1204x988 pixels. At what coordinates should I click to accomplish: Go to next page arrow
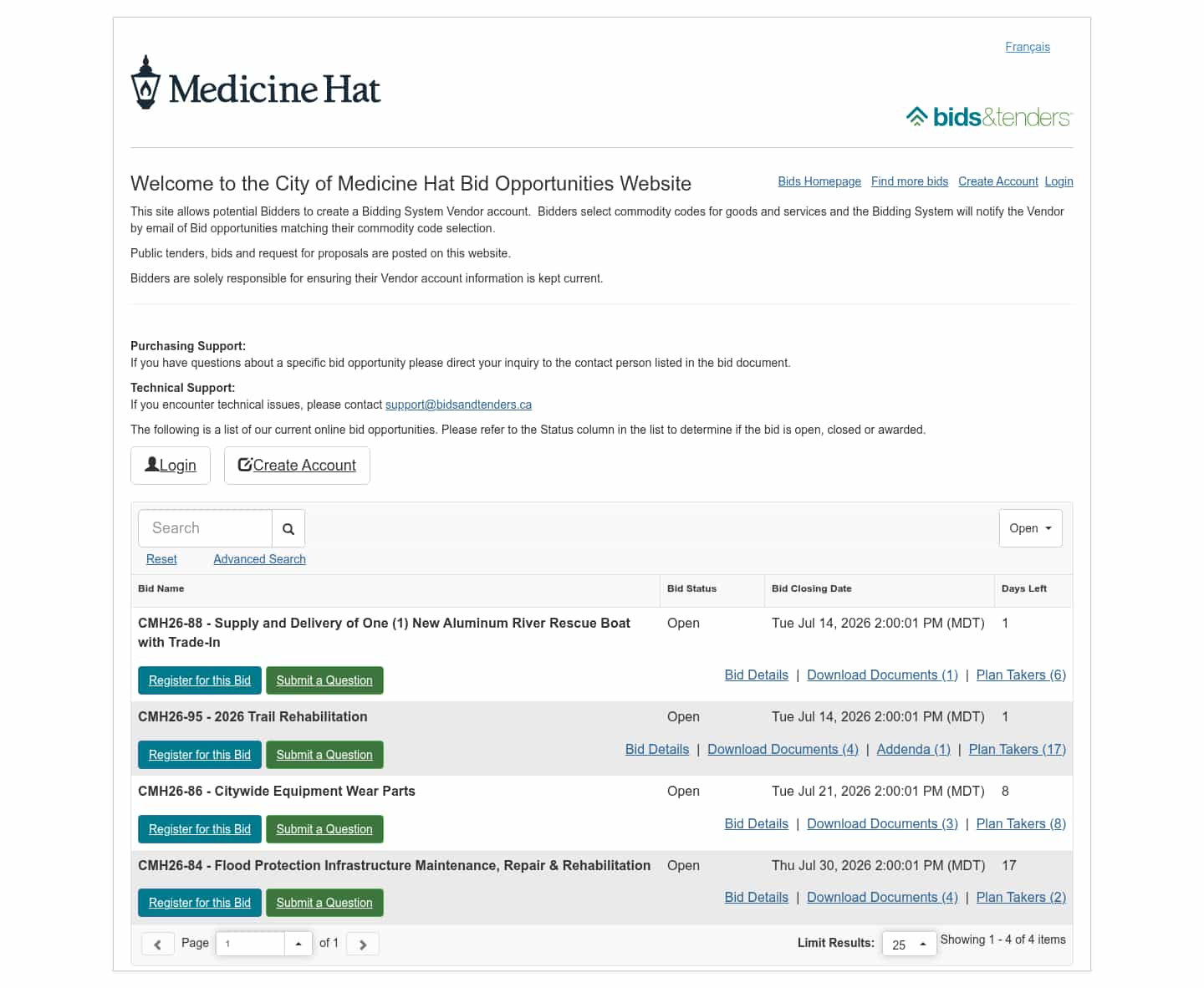363,944
